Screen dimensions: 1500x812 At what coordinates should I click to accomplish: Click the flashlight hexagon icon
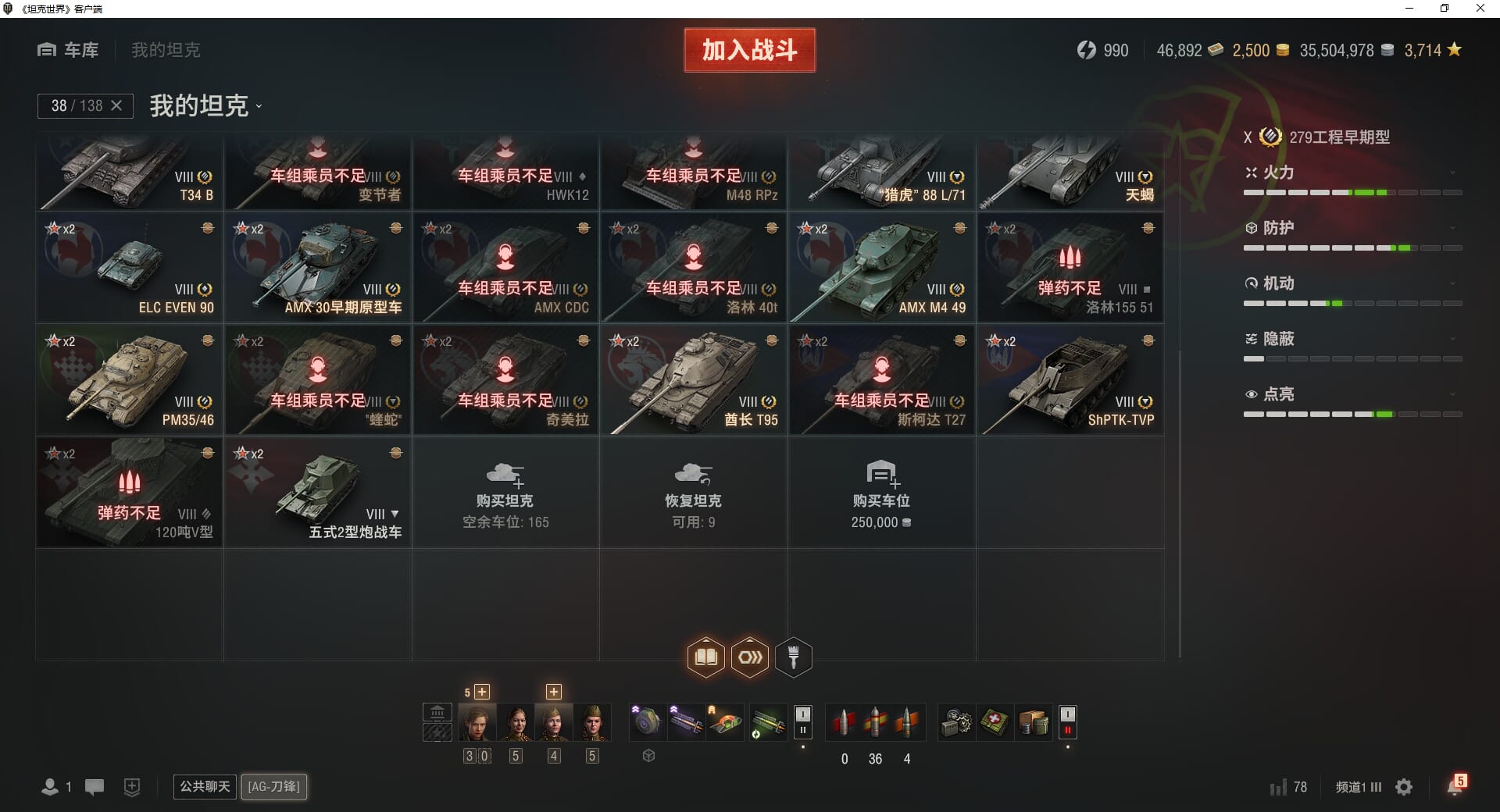(794, 657)
